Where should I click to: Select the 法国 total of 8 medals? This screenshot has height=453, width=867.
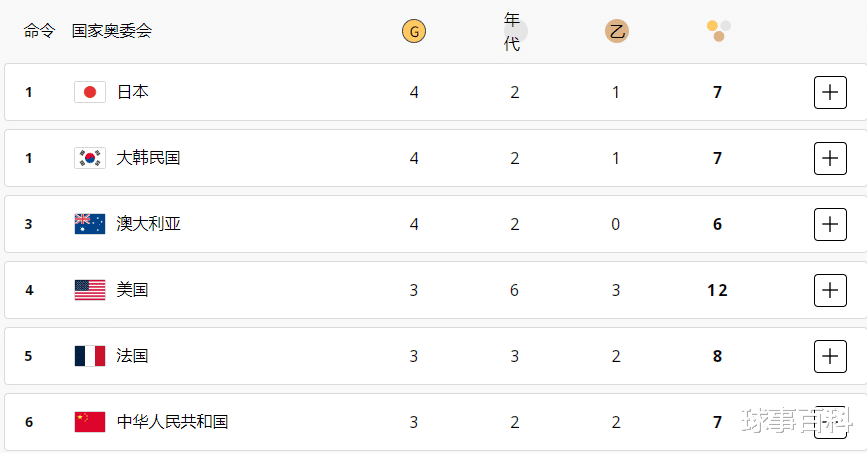[x=717, y=356]
